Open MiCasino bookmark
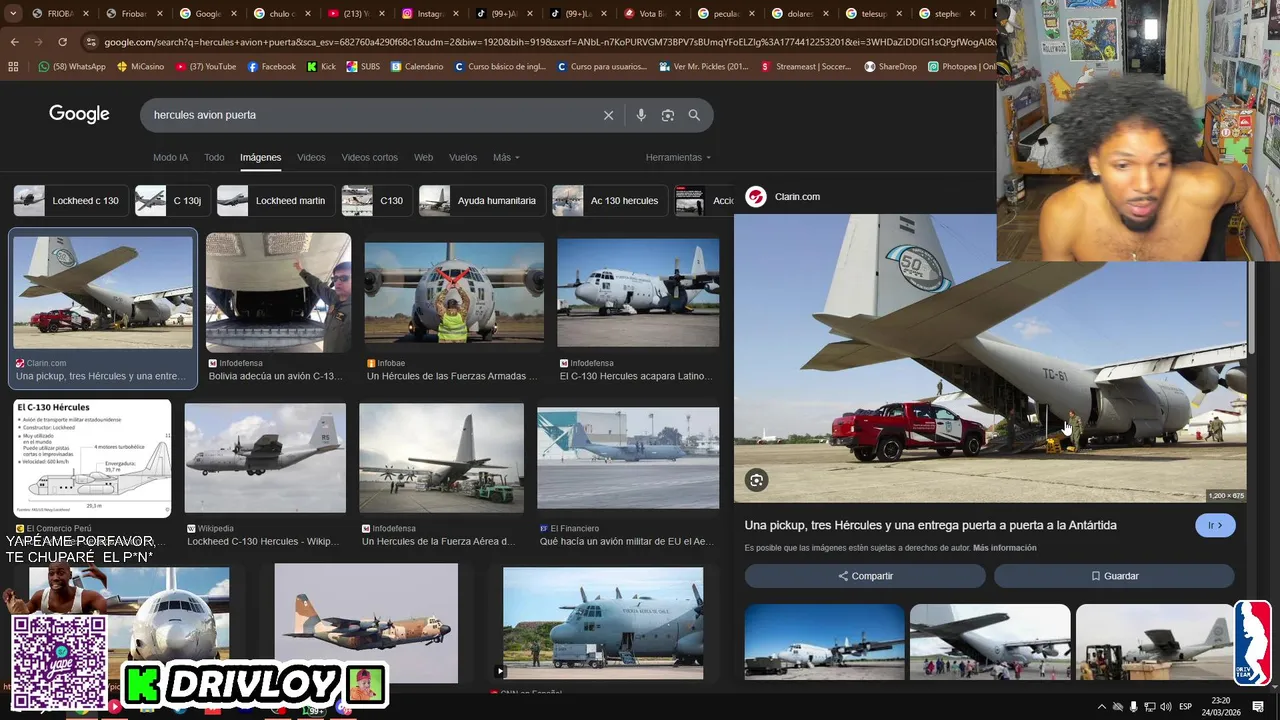Screen dimensions: 1280x720 pos(140,67)
